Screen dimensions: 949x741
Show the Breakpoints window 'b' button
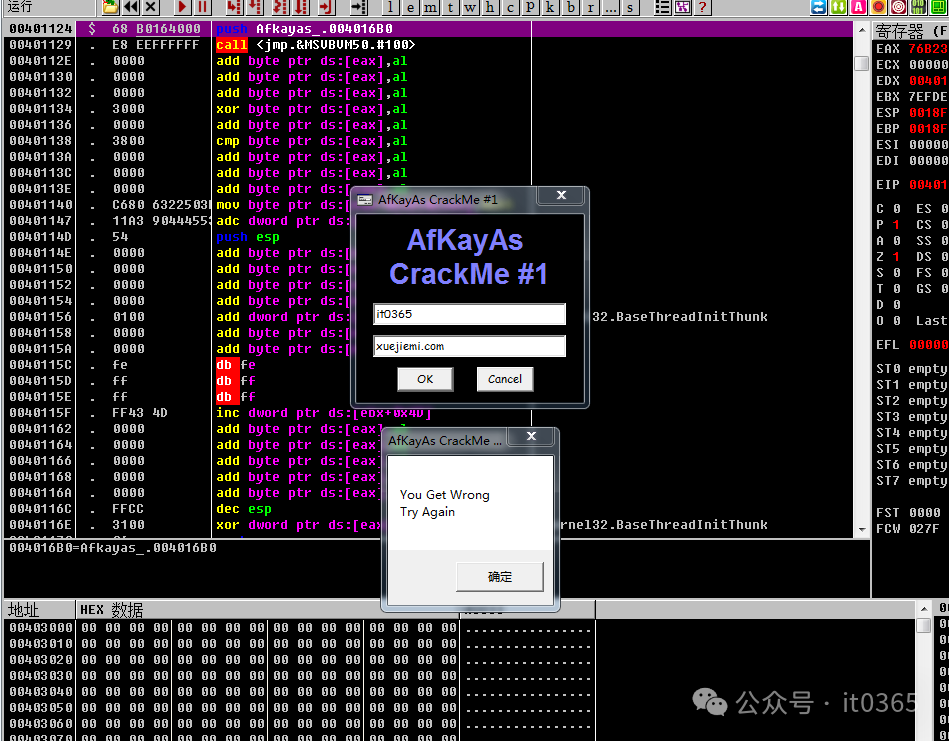570,7
